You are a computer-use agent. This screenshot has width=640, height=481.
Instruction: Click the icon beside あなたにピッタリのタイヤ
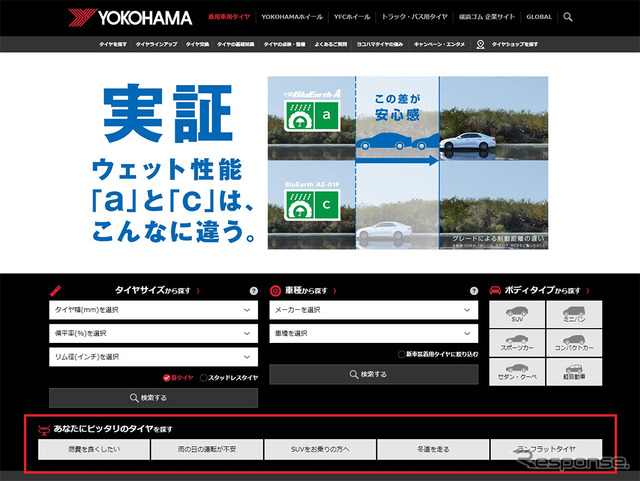tap(44, 429)
